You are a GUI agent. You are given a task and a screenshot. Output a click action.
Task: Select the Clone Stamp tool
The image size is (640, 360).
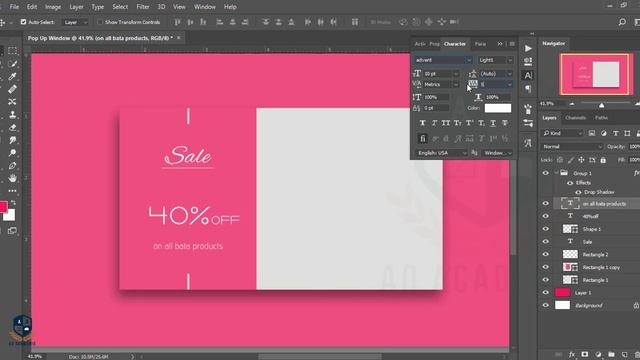click(x=12, y=115)
